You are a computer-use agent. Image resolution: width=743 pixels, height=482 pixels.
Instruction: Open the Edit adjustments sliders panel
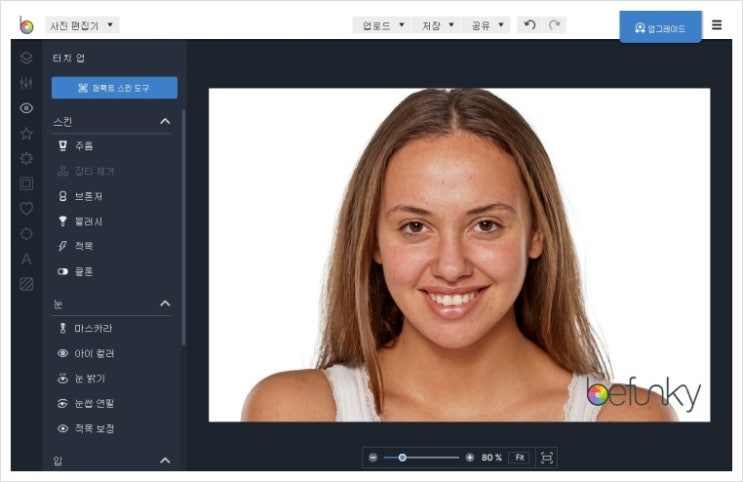pyautogui.click(x=27, y=83)
